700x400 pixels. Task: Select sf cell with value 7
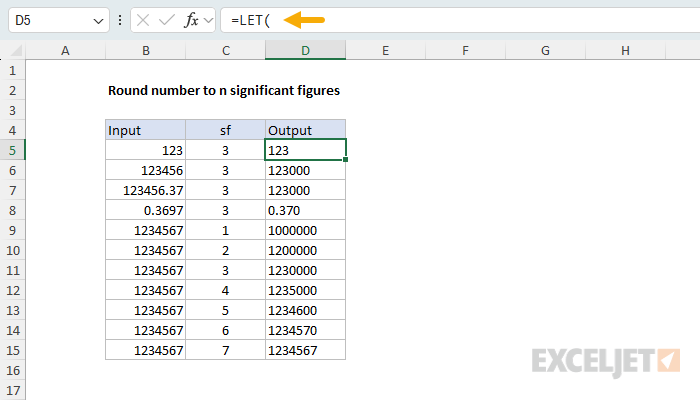click(225, 350)
